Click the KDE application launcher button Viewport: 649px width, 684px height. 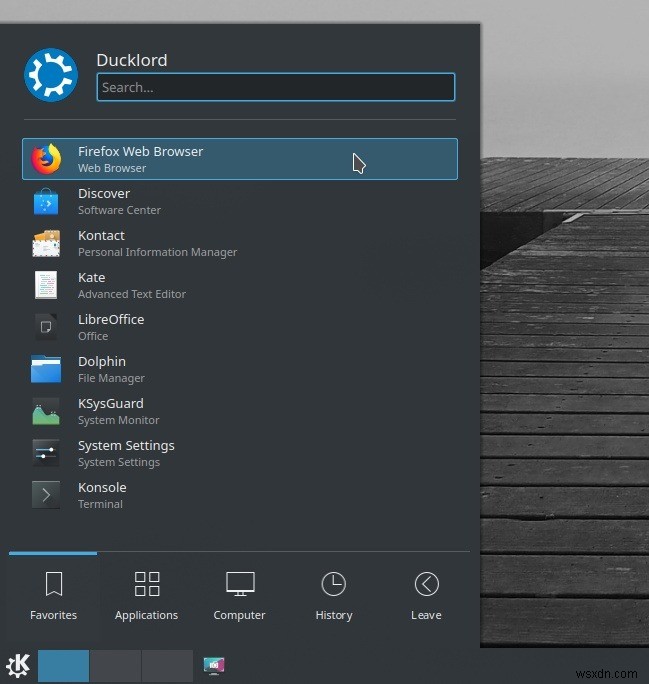pyautogui.click(x=18, y=666)
